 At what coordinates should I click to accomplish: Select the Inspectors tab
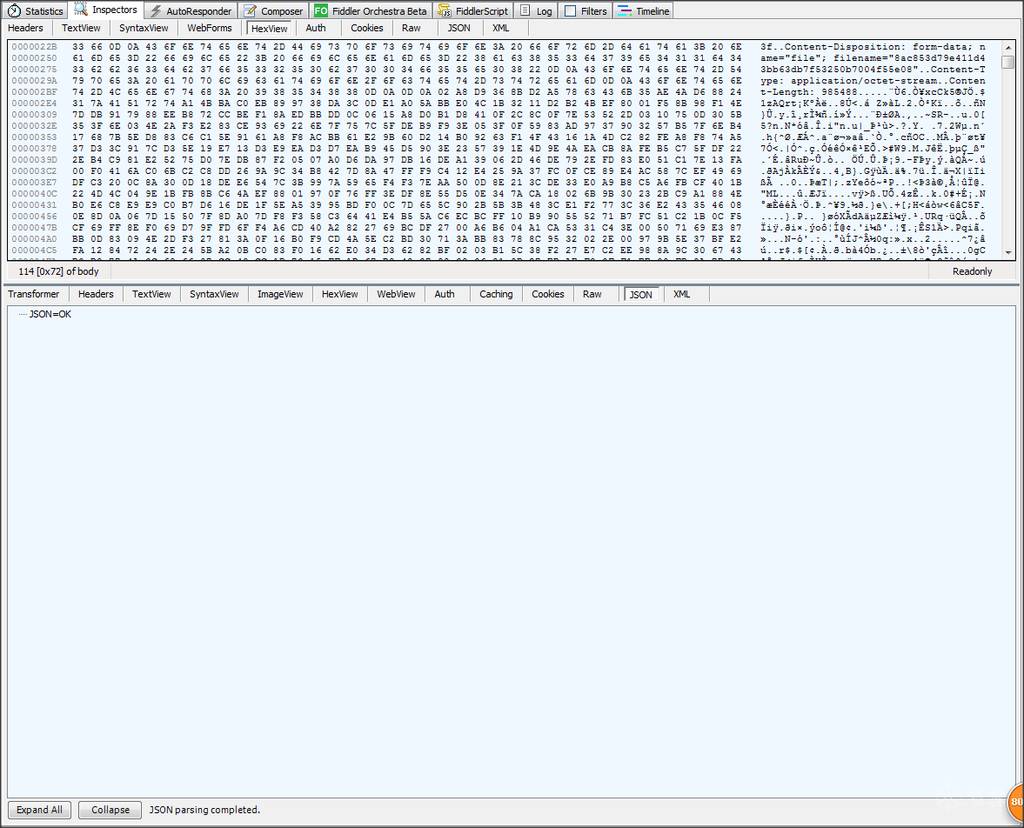point(106,10)
